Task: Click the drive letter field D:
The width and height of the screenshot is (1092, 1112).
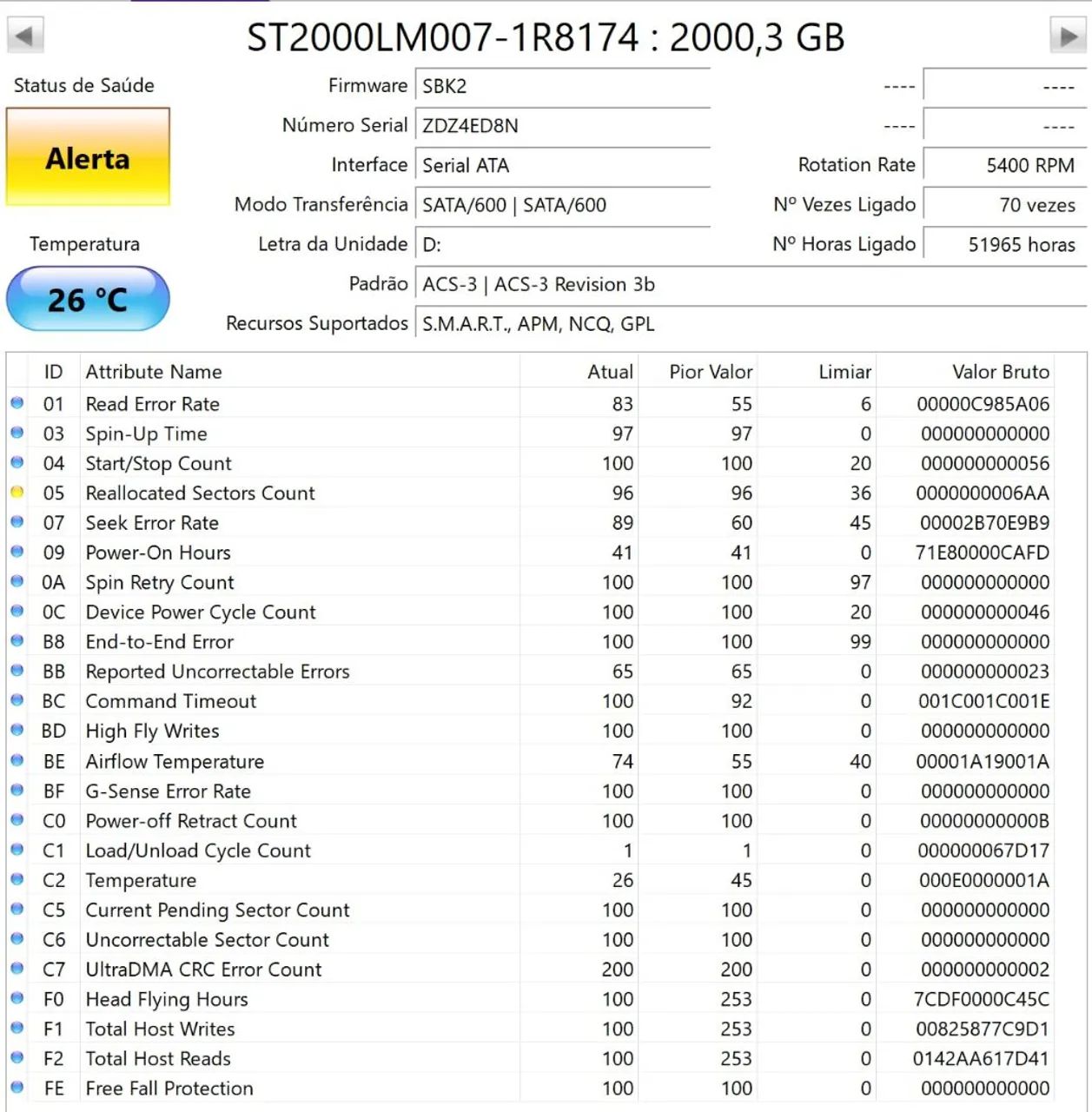Action: [x=563, y=245]
